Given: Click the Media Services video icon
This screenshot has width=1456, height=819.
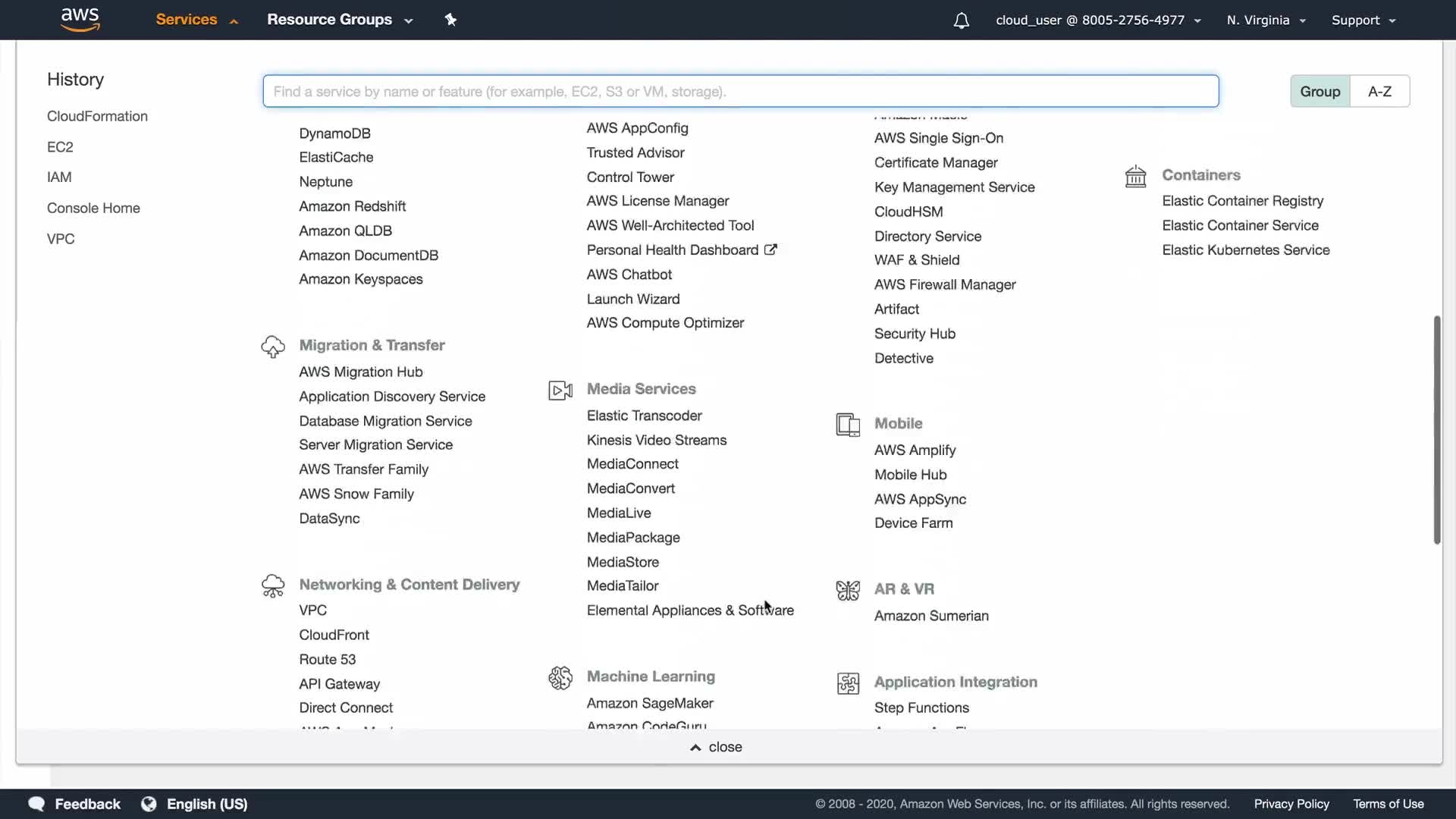Looking at the screenshot, I should pos(560,391).
